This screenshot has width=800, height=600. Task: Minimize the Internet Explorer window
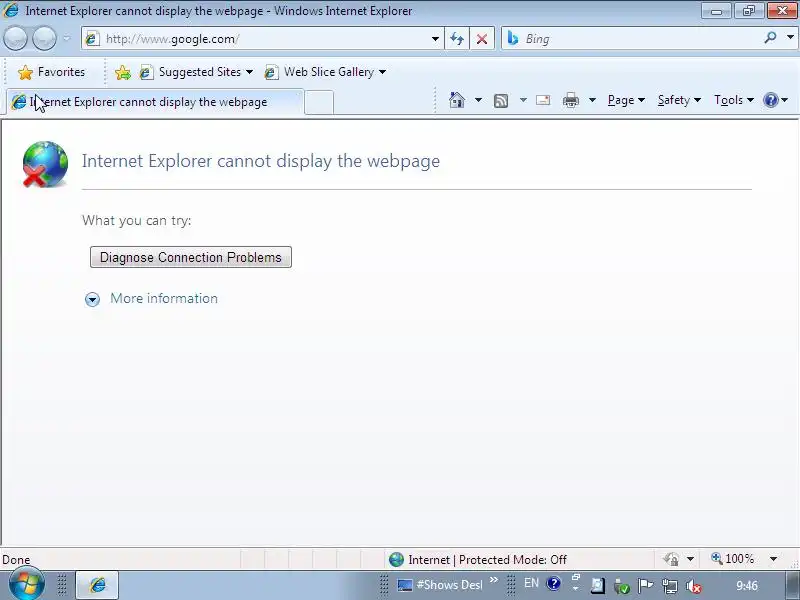point(716,11)
